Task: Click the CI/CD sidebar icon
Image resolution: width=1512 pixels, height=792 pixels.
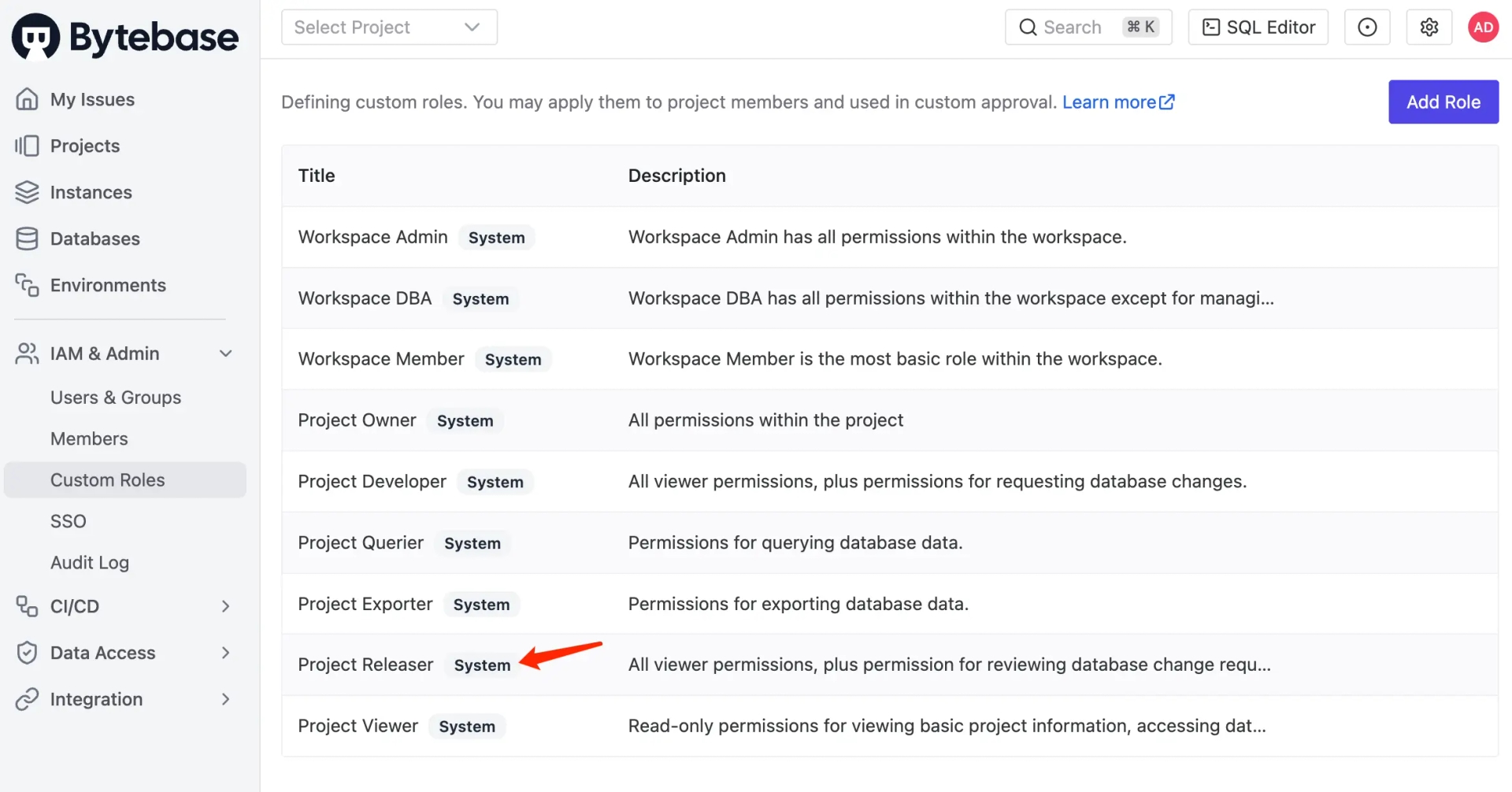Action: pyautogui.click(x=27, y=606)
